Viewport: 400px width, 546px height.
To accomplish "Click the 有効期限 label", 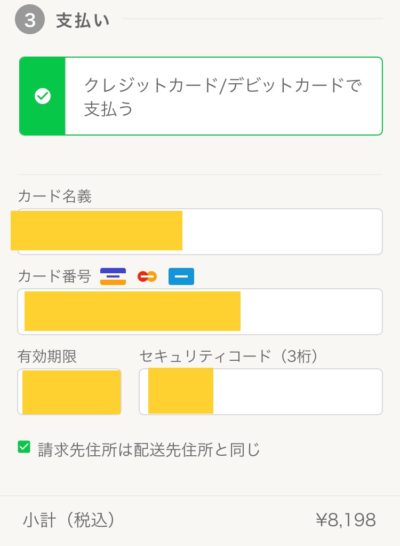I will tap(47, 356).
